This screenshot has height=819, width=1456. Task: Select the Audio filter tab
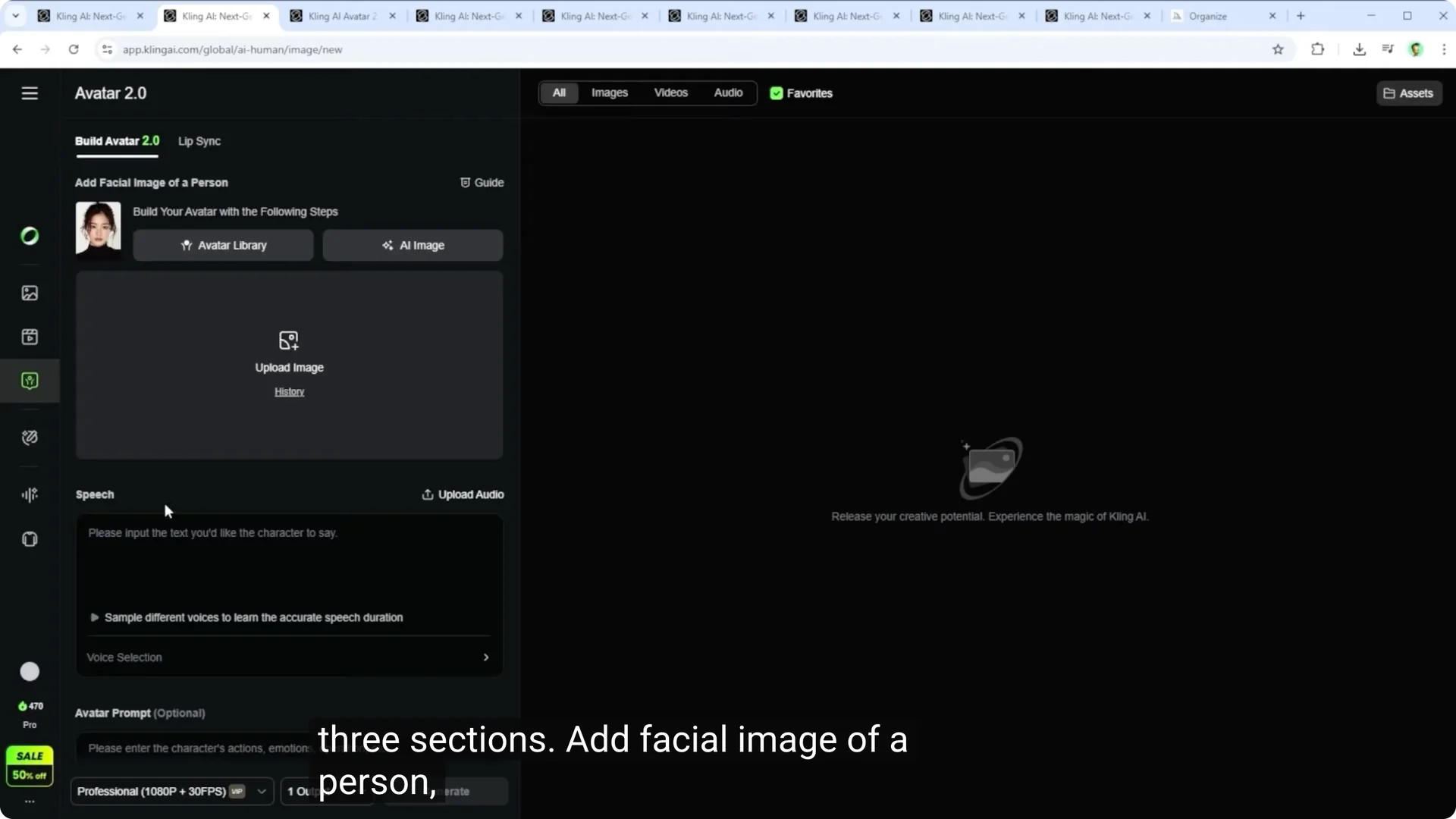click(x=728, y=93)
